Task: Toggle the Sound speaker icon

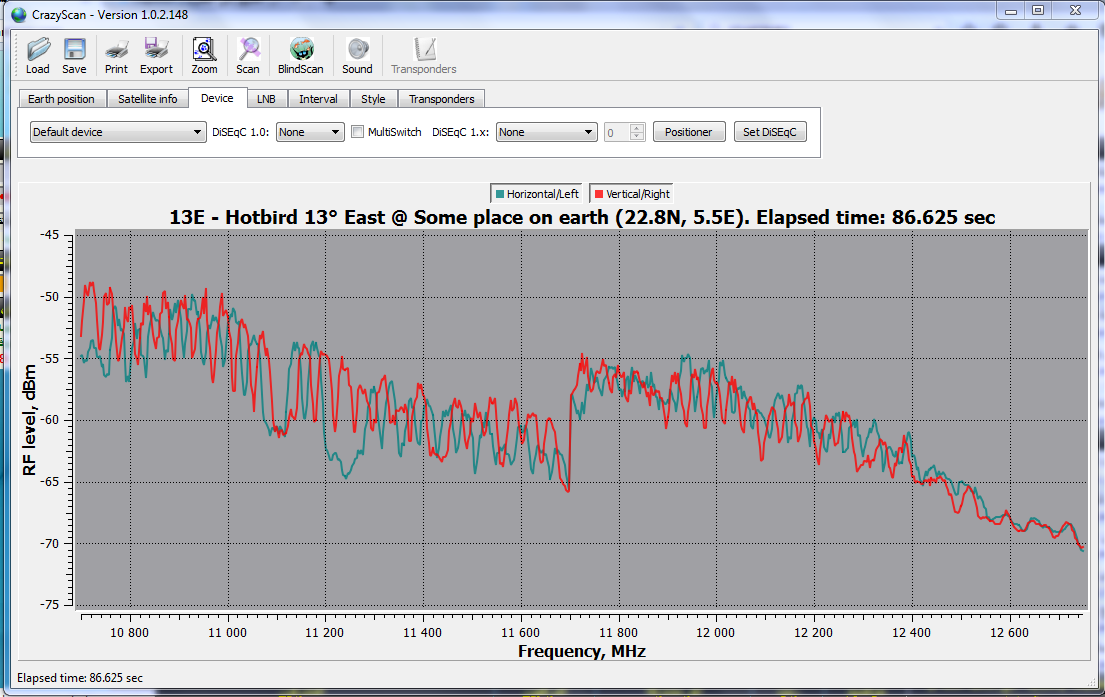Action: pos(357,55)
